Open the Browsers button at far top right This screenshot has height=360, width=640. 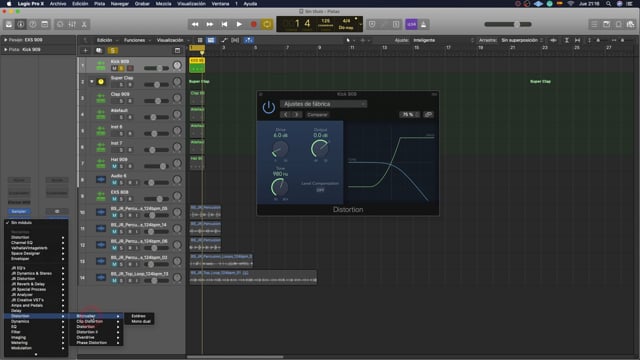631,24
